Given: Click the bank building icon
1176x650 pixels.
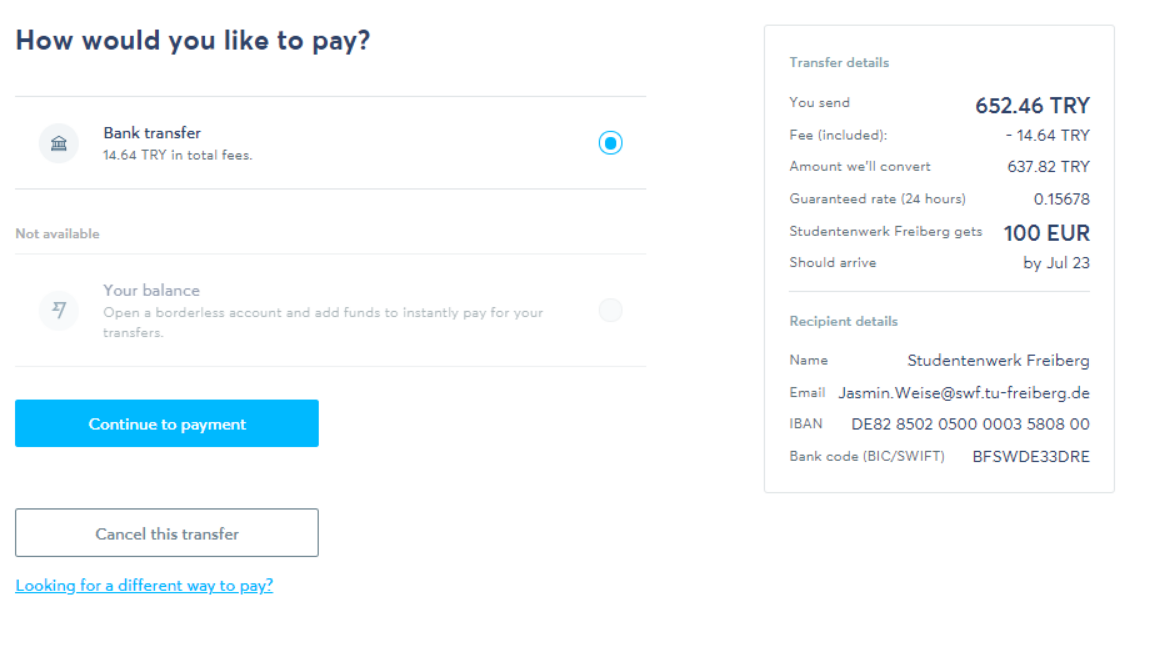Looking at the screenshot, I should pyautogui.click(x=59, y=143).
